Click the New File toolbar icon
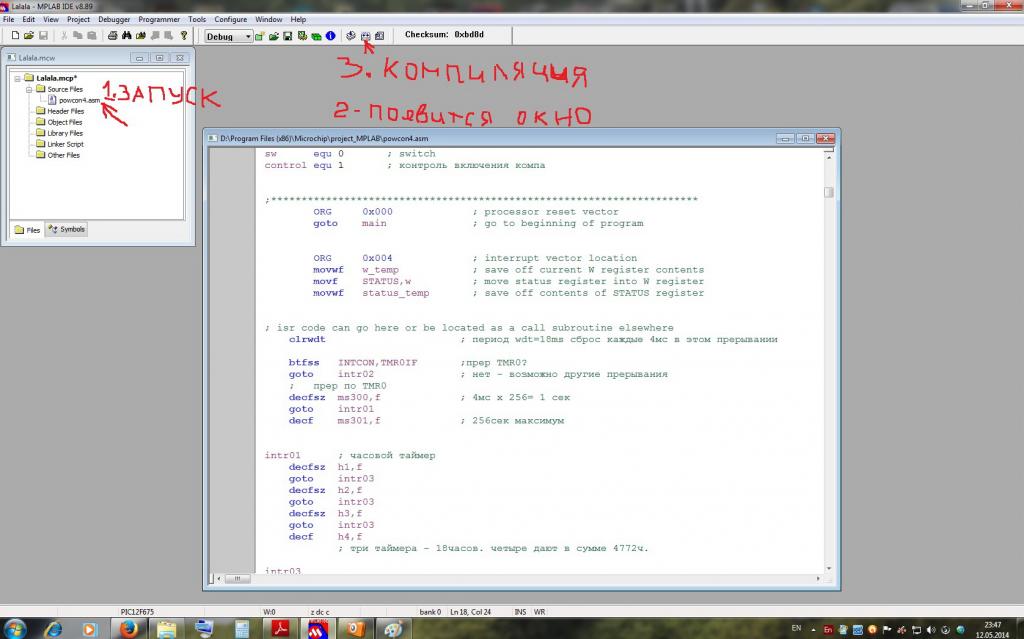This screenshot has height=639, width=1024. [x=15, y=36]
